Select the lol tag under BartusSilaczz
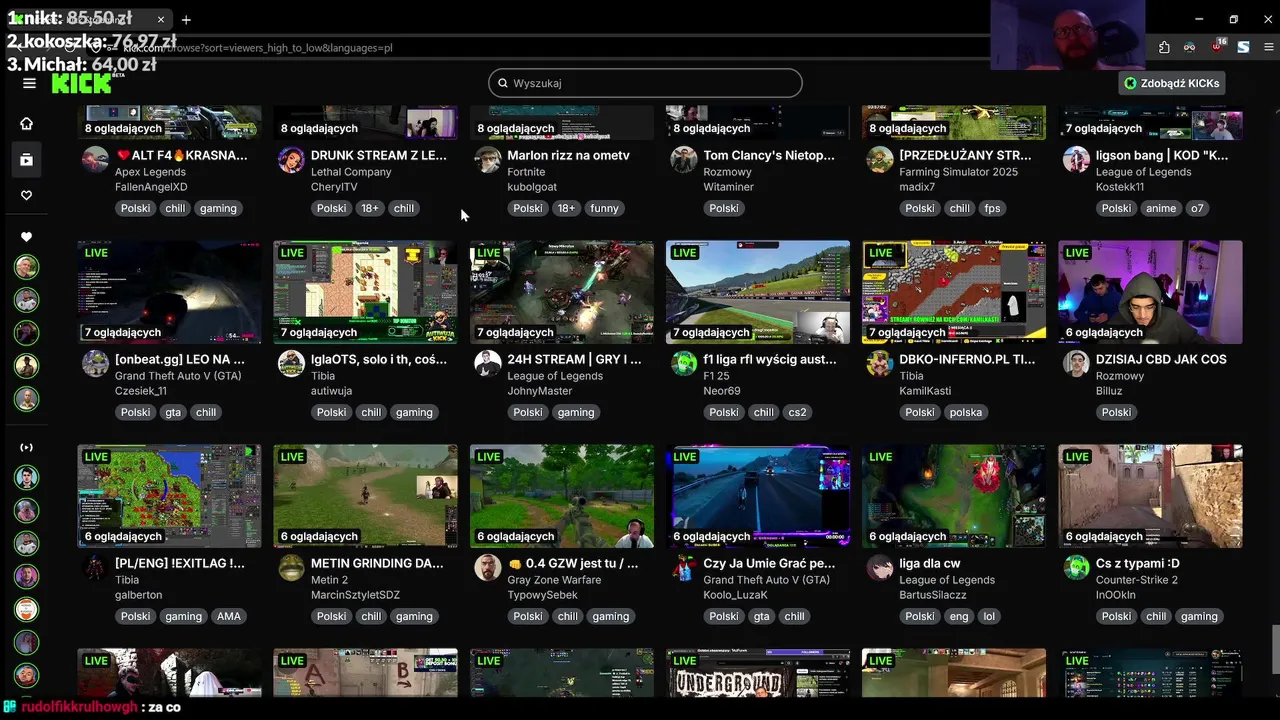Image resolution: width=1280 pixels, height=720 pixels. pos(989,616)
